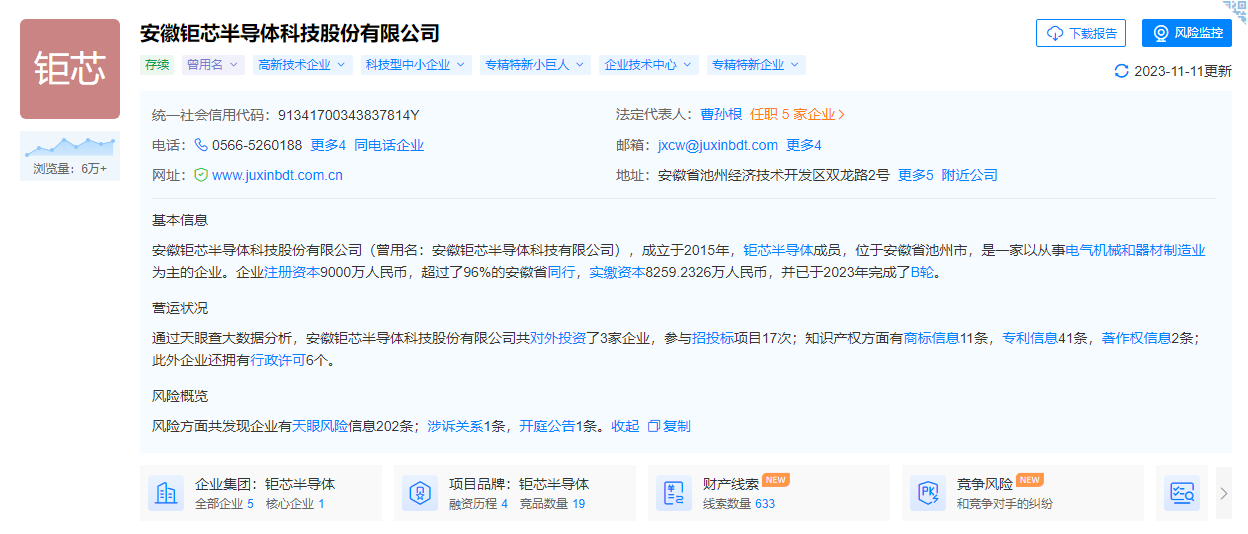Open 开庭公告 court notice link
The width and height of the screenshot is (1248, 534).
(547, 426)
